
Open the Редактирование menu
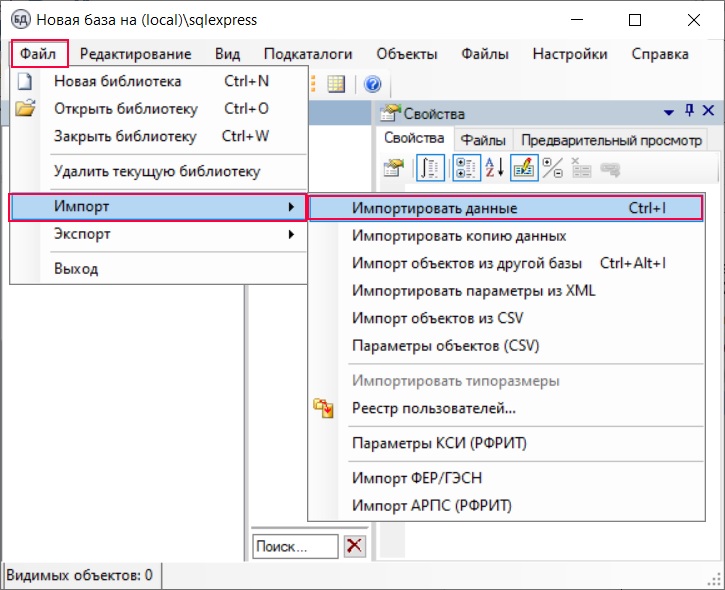point(135,54)
